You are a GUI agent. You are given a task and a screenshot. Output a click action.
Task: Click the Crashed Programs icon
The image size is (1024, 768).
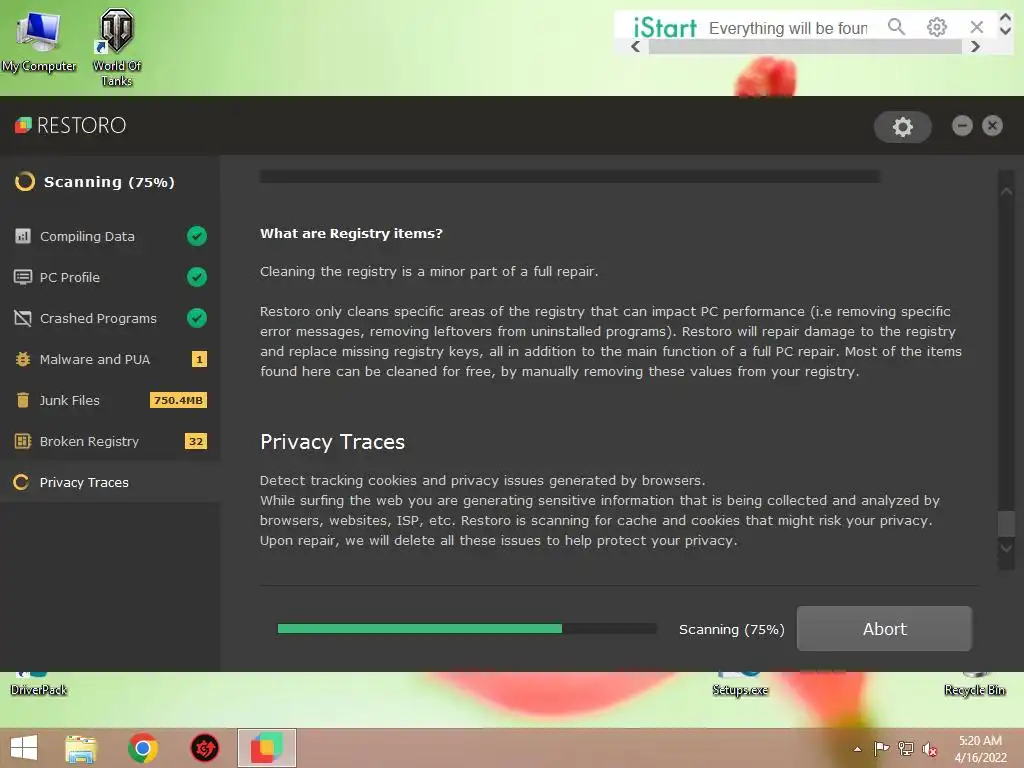23,318
